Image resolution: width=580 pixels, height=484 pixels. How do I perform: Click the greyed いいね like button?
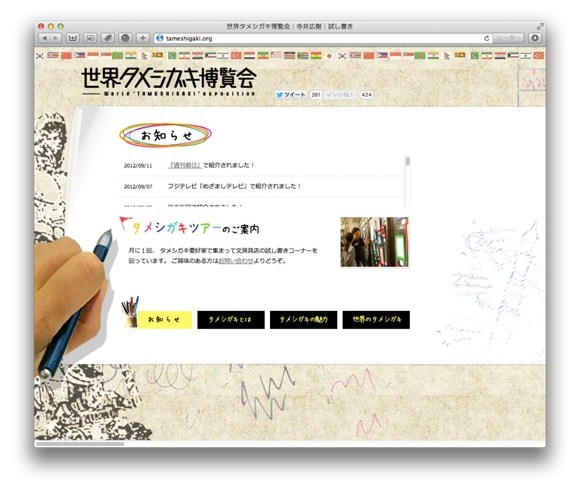pos(340,95)
